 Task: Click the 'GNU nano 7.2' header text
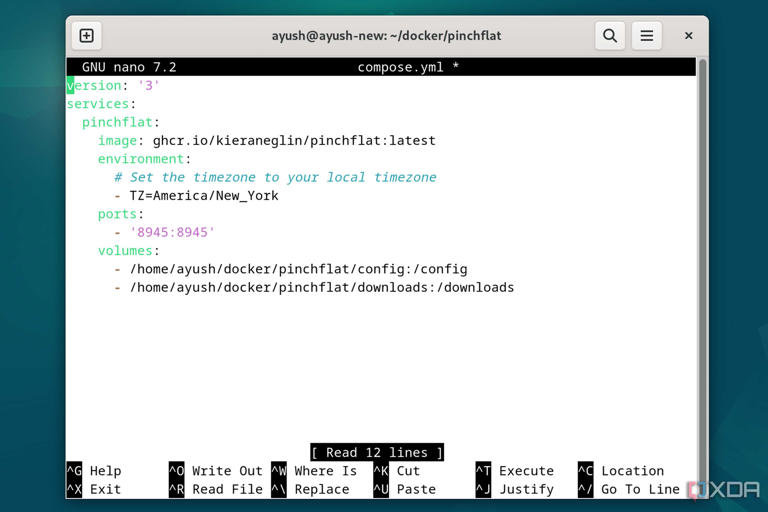[x=129, y=67]
